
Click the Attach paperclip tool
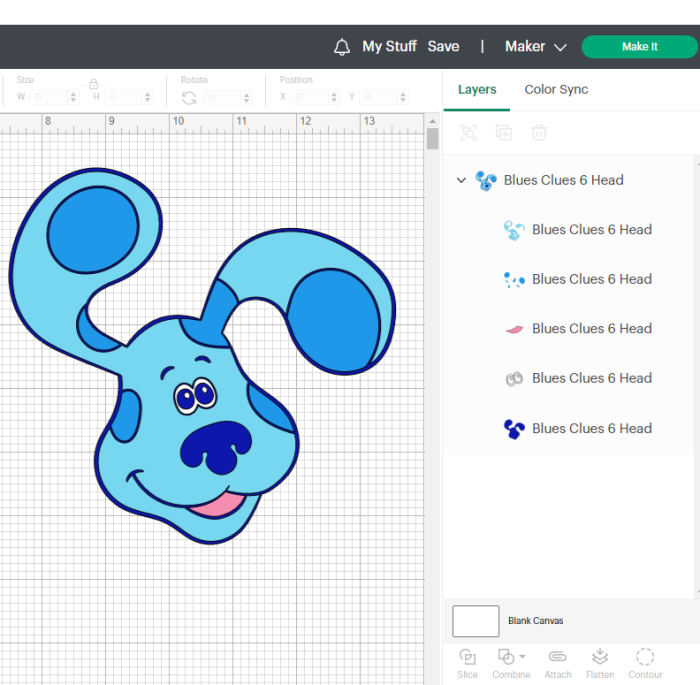pos(558,664)
